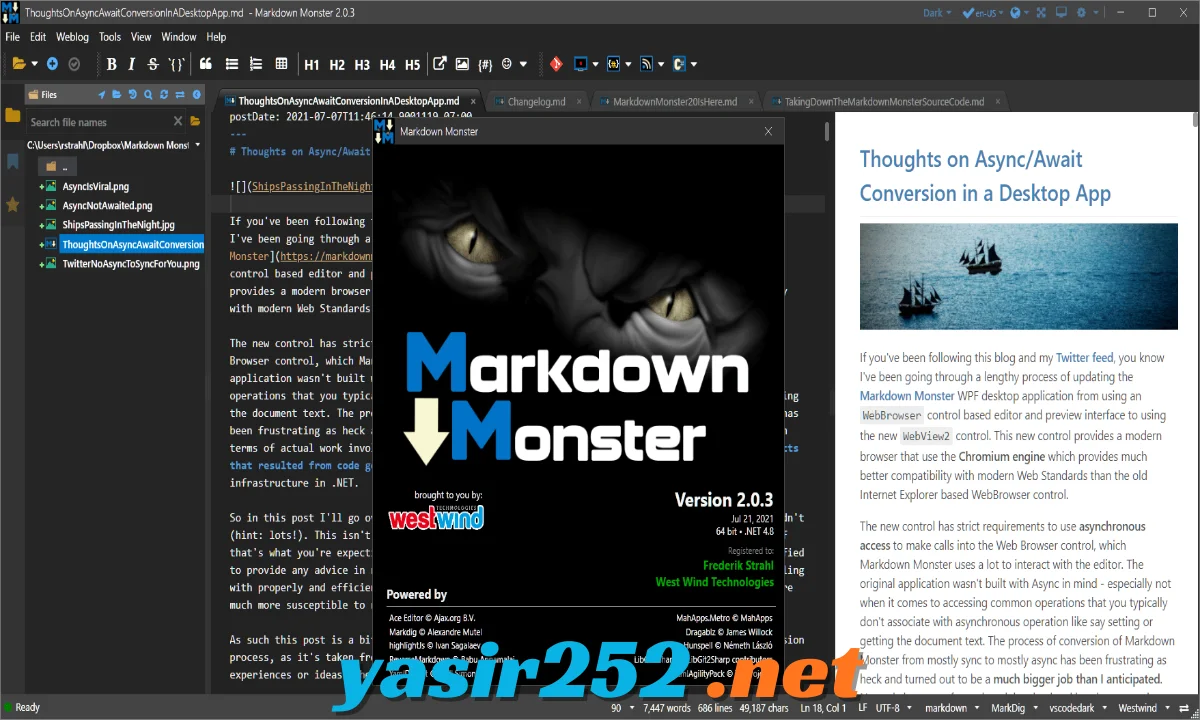Open the snippets addin icon
Viewport: 1200px width, 720px height.
[614, 64]
